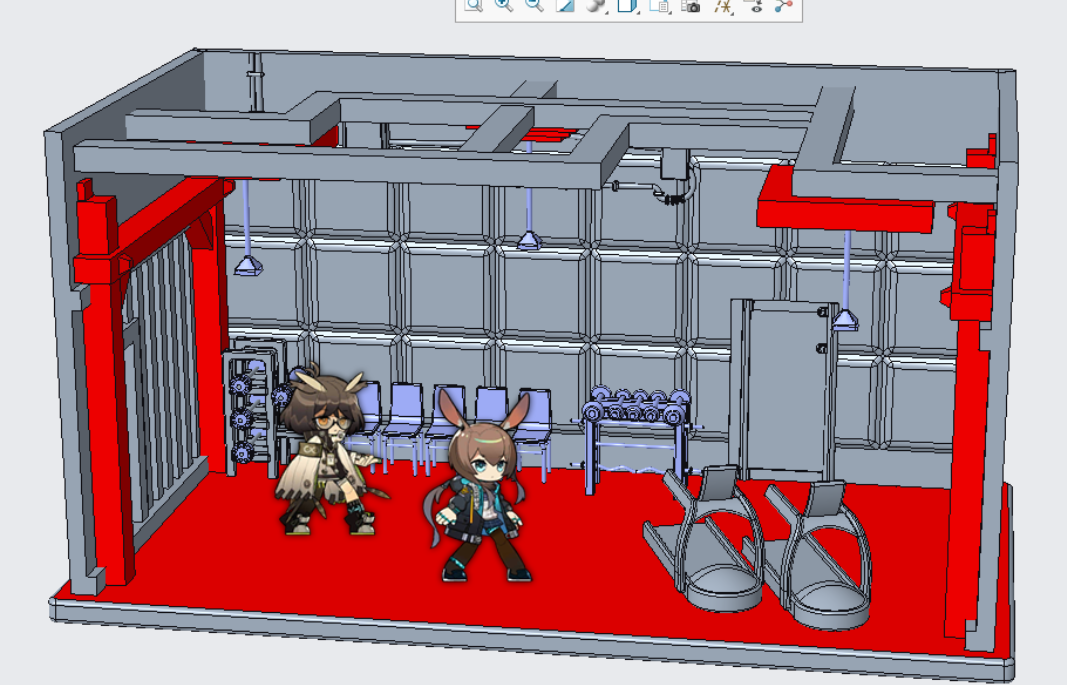Open the Saved Orientations box dropdown

click(x=627, y=5)
